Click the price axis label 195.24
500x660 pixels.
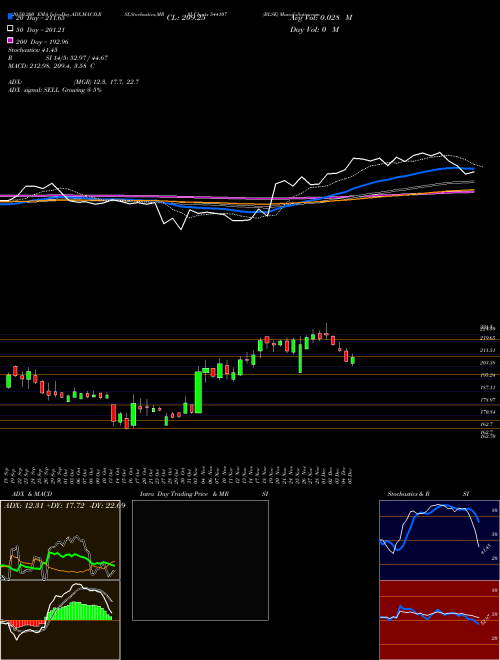point(488,375)
